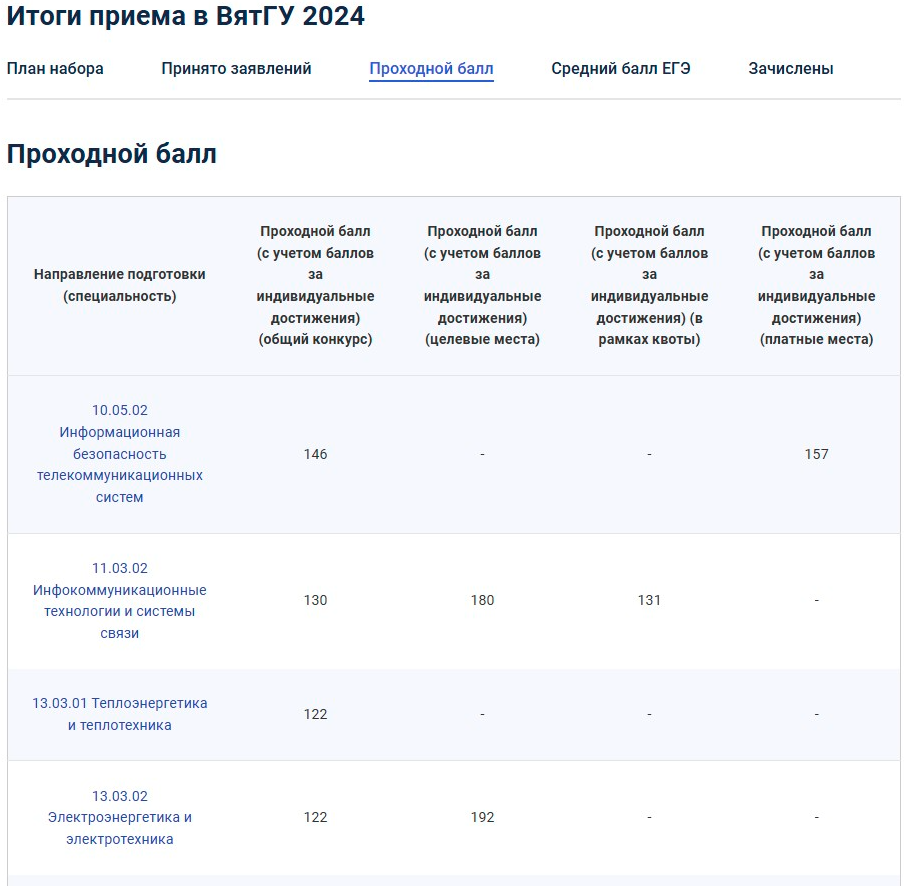The height and width of the screenshot is (886, 904).
Task: Select the value 180 in целевые места
Action: click(483, 601)
